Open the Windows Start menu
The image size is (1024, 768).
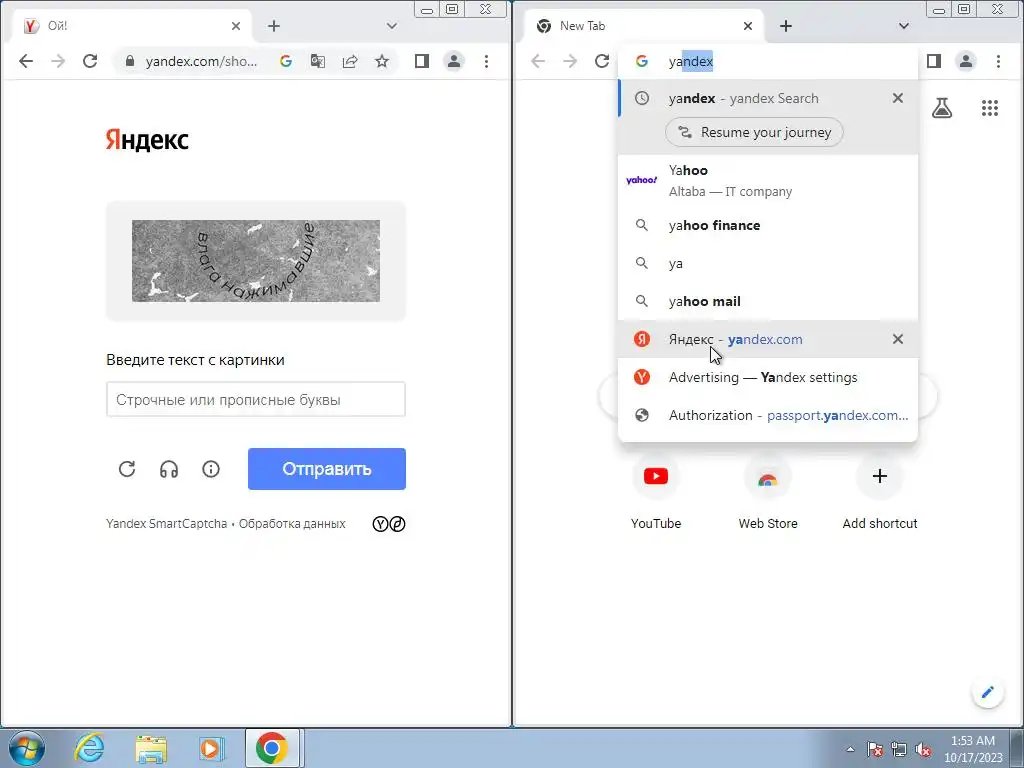pyautogui.click(x=27, y=748)
